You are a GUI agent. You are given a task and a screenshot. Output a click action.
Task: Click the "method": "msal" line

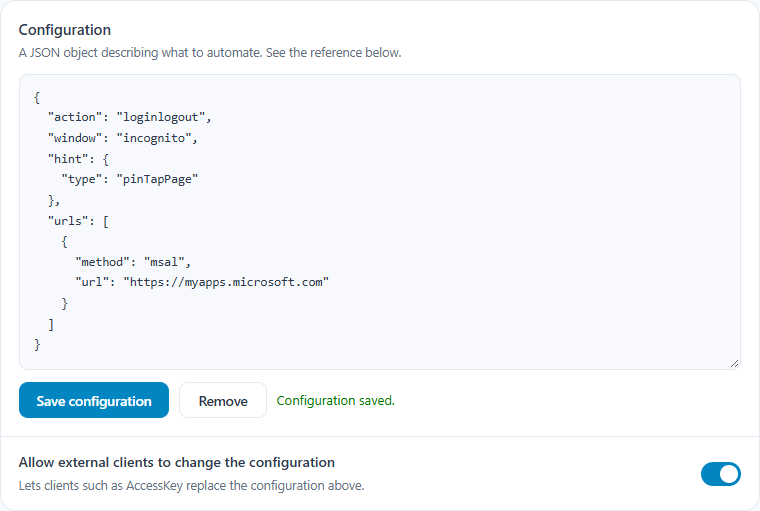(133, 262)
